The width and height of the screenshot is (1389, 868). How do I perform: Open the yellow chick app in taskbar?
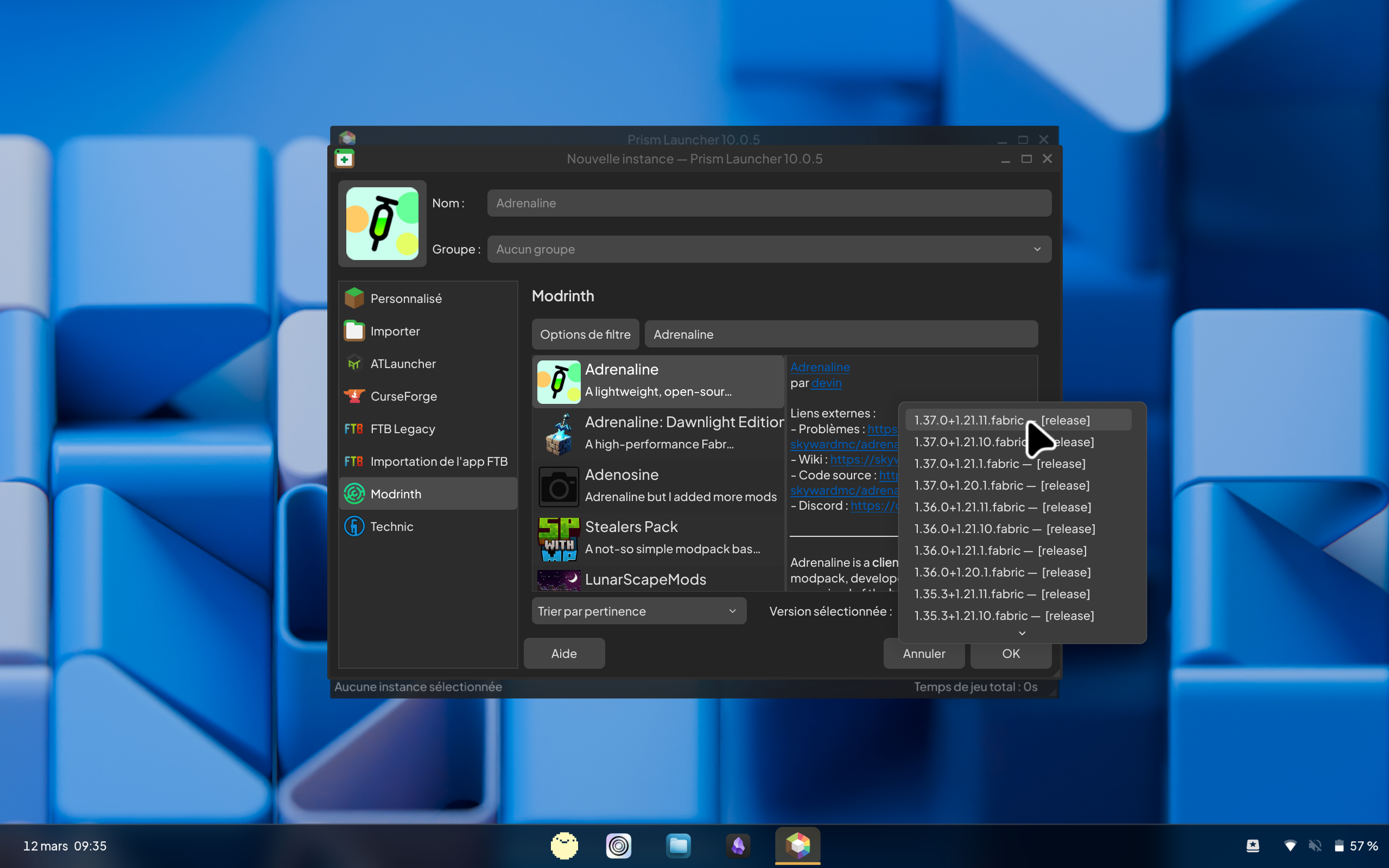pyautogui.click(x=564, y=845)
